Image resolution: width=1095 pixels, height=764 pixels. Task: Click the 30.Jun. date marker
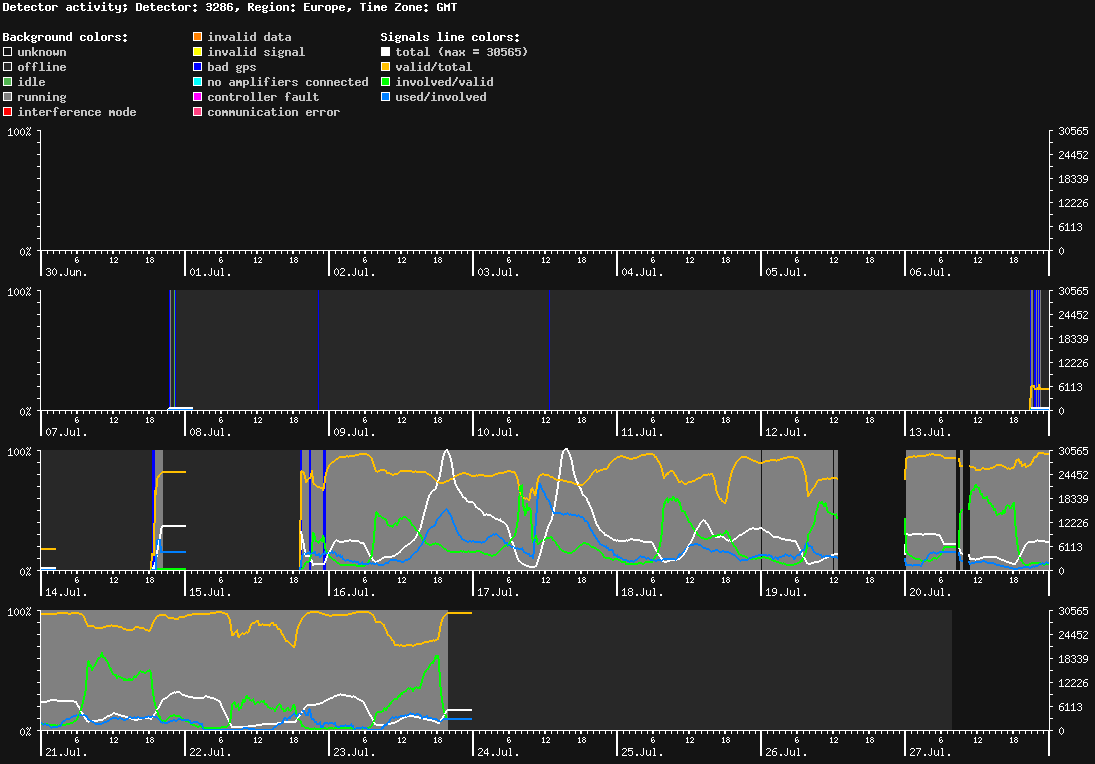tap(66, 272)
